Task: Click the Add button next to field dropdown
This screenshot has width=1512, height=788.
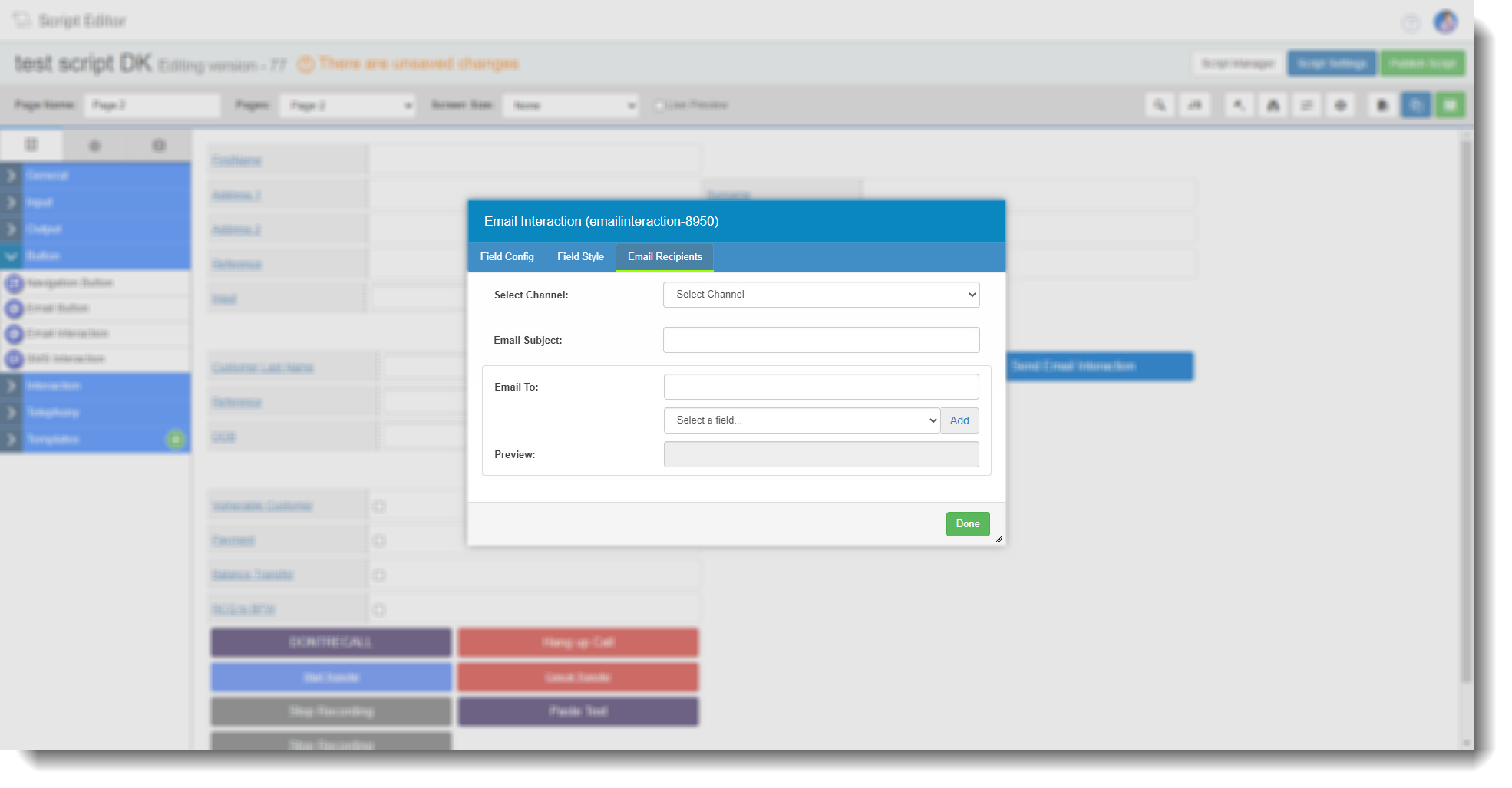Action: point(959,420)
